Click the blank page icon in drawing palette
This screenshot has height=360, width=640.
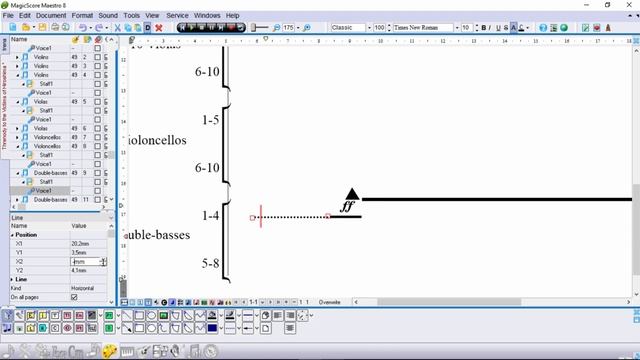coord(266,328)
